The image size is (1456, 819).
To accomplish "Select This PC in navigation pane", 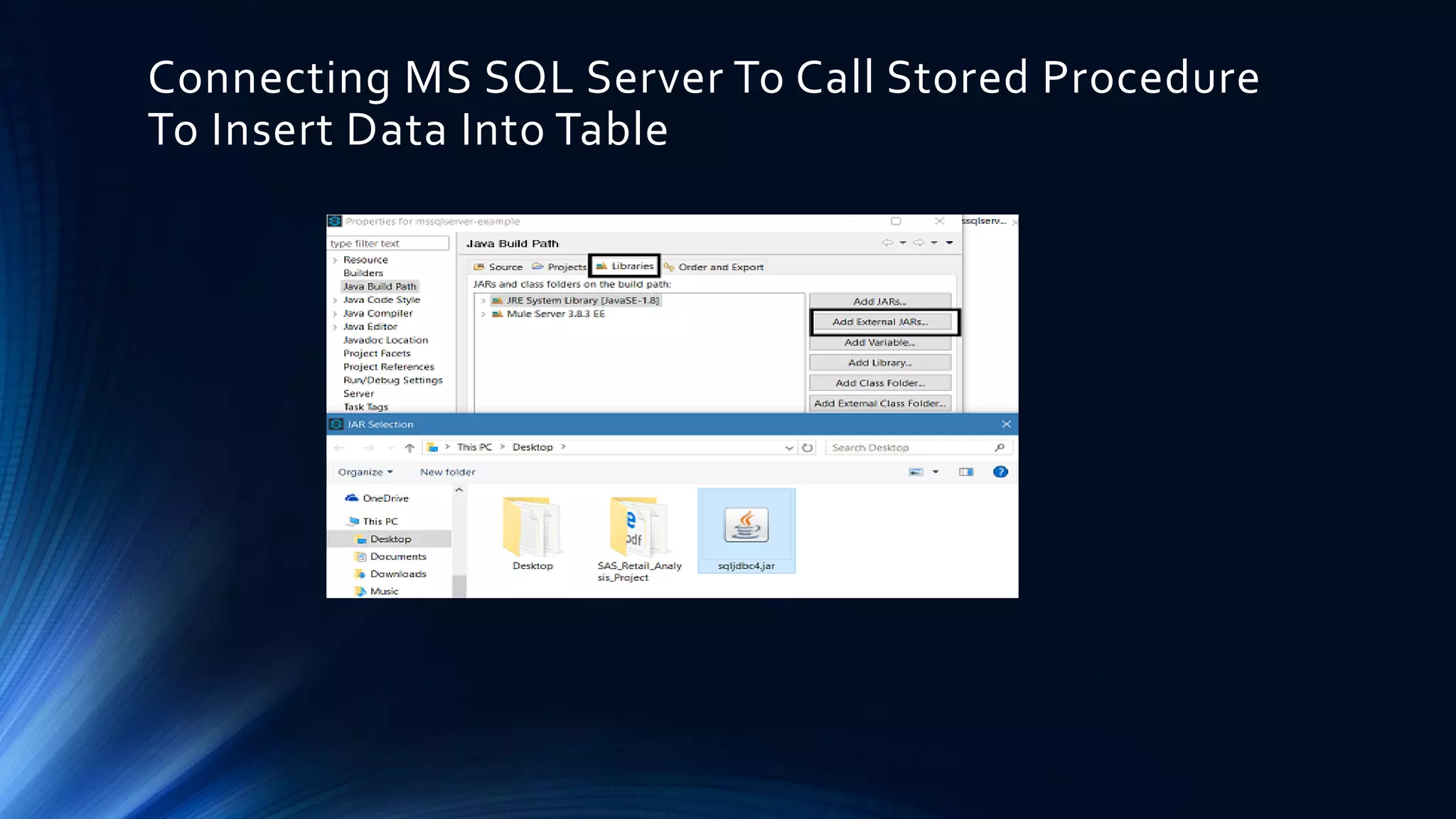I will [373, 521].
